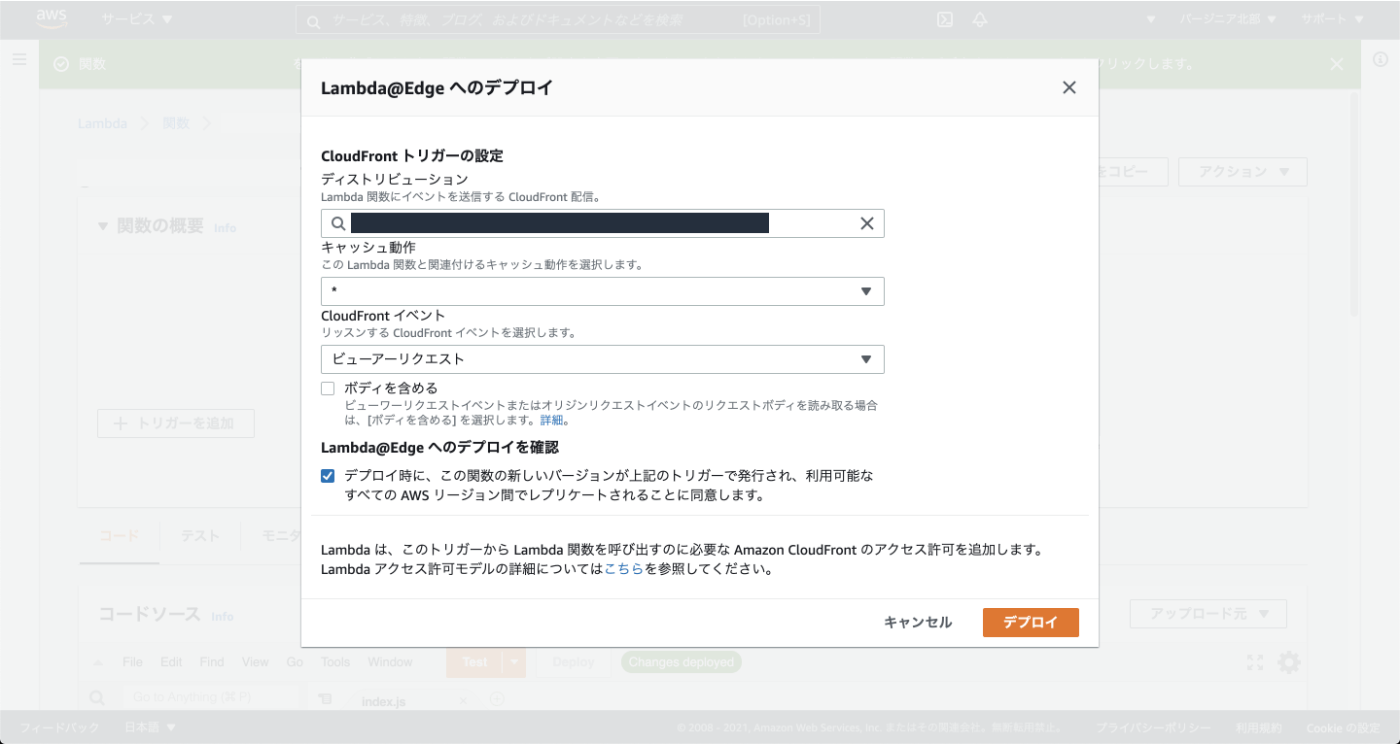Click the キャンセル button
Screen dimensions: 1400x744
[918, 622]
